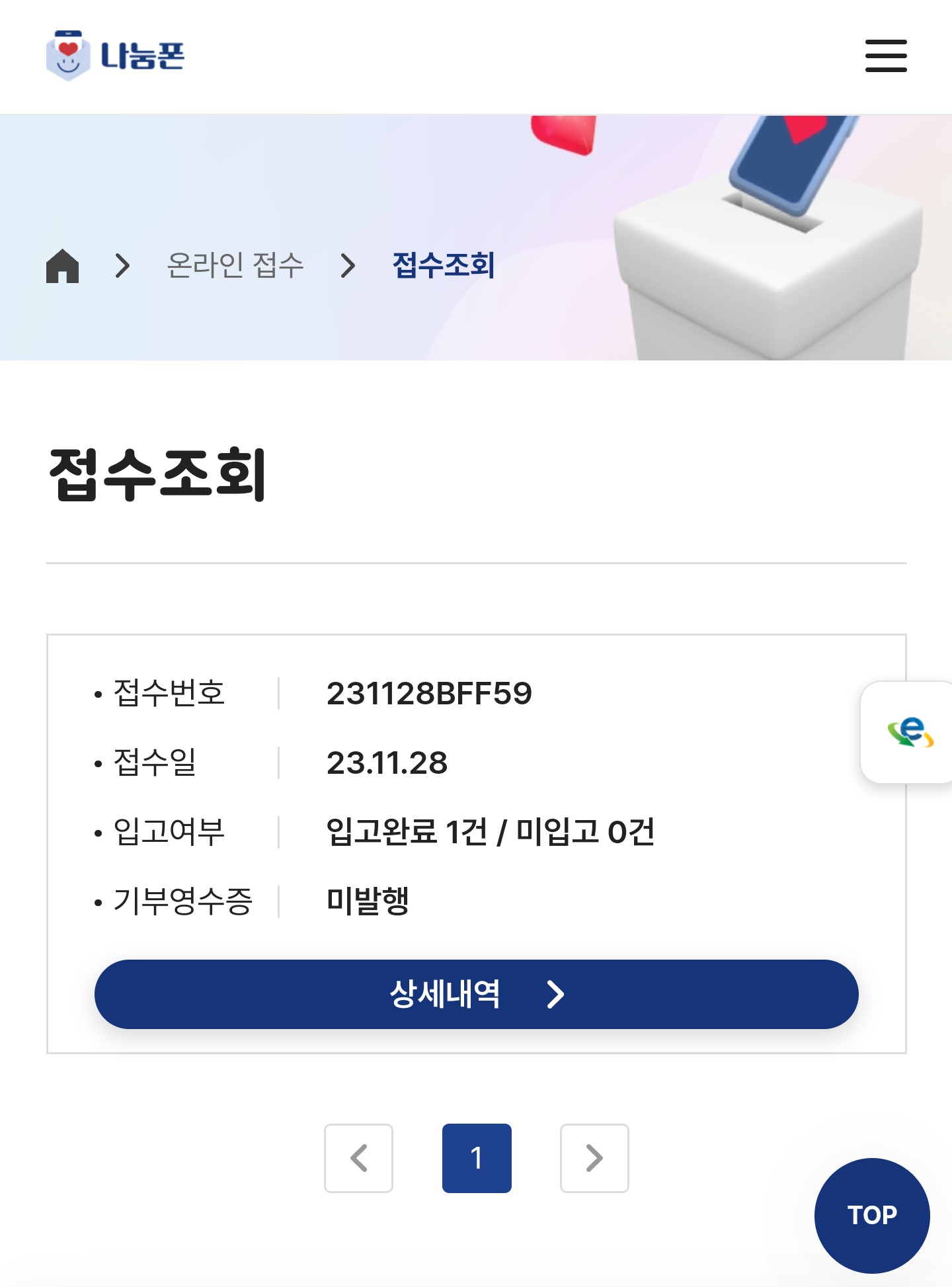Click the chevron after the home icon
Screen dimensions: 952x1287
122,266
